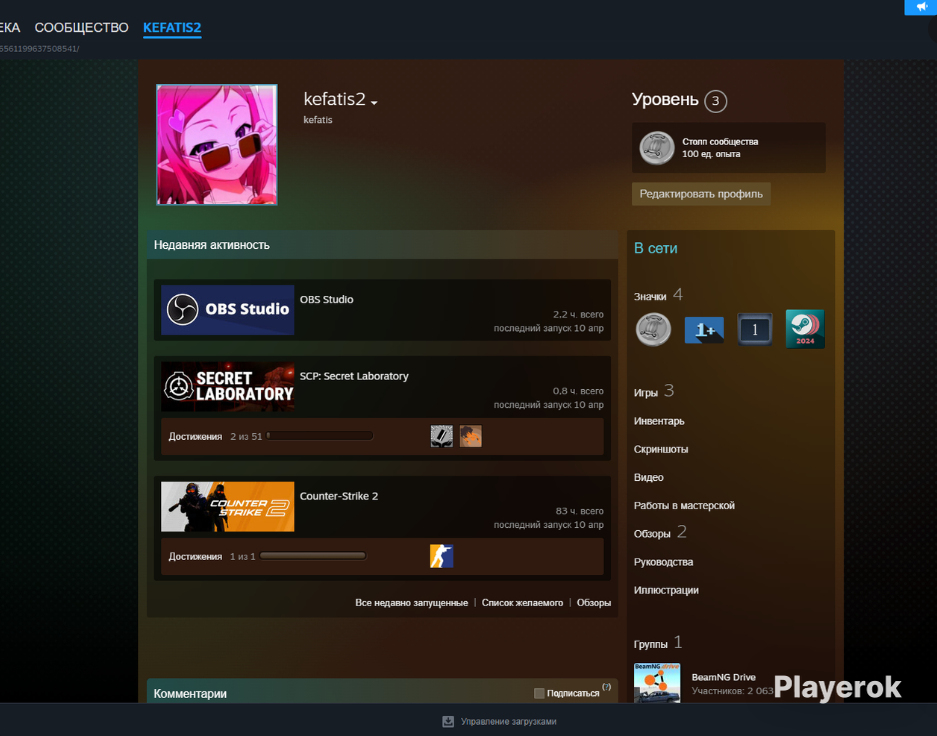937x736 pixels.
Task: Expand the kefatis2 name history arrow
Action: coord(374,103)
